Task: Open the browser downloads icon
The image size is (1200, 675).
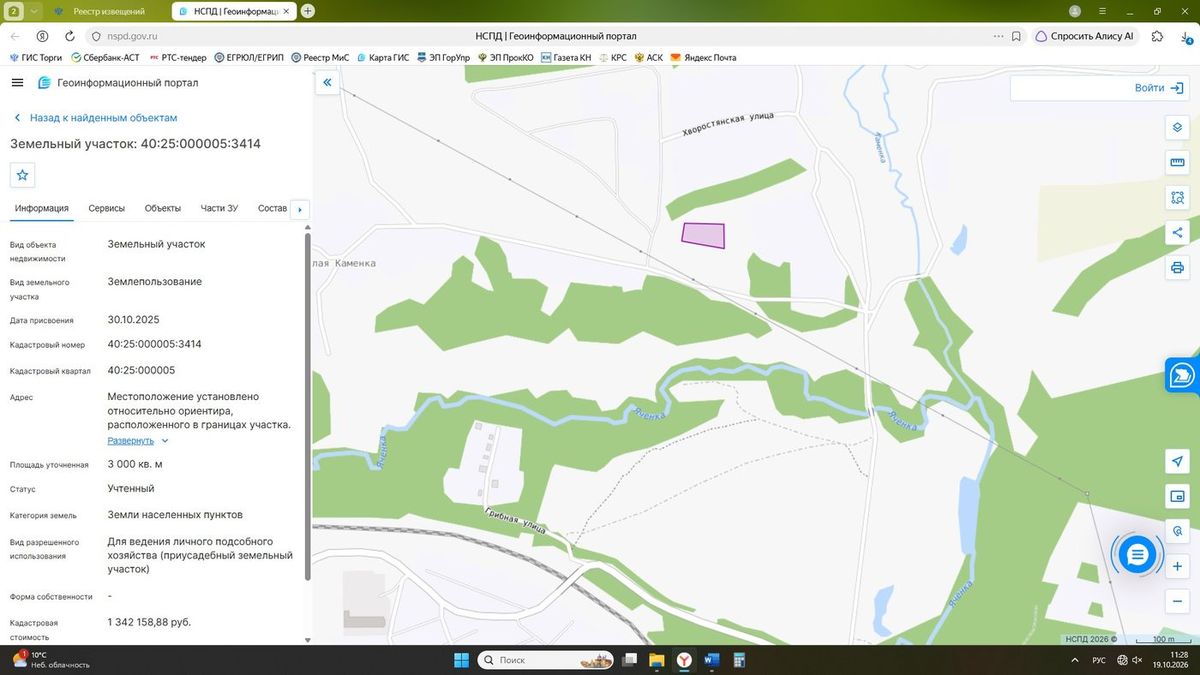Action: pyautogui.click(x=1184, y=36)
